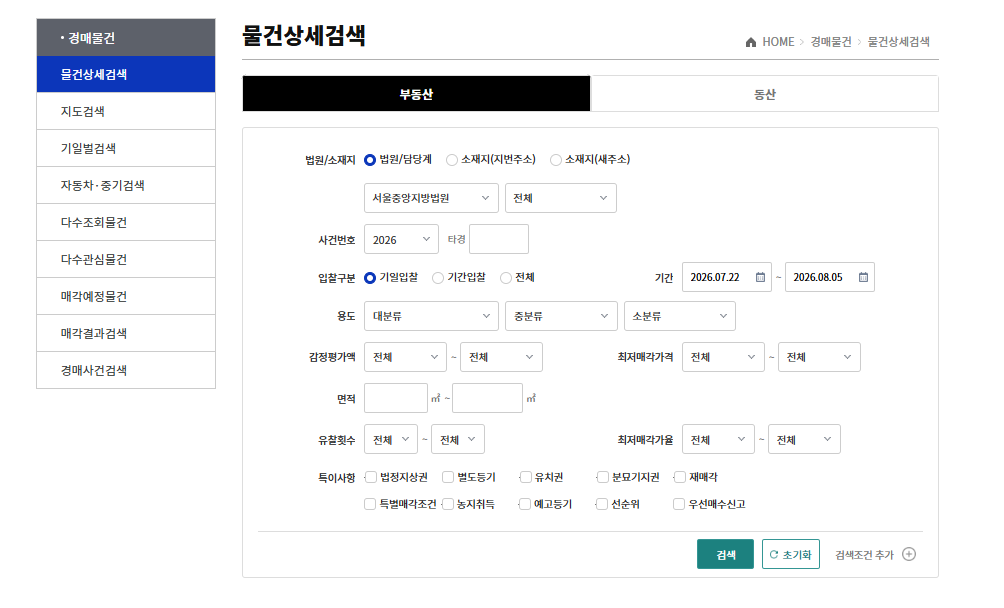The image size is (1004, 608).
Task: Check the 선순위 checkbox
Action: click(x=602, y=504)
